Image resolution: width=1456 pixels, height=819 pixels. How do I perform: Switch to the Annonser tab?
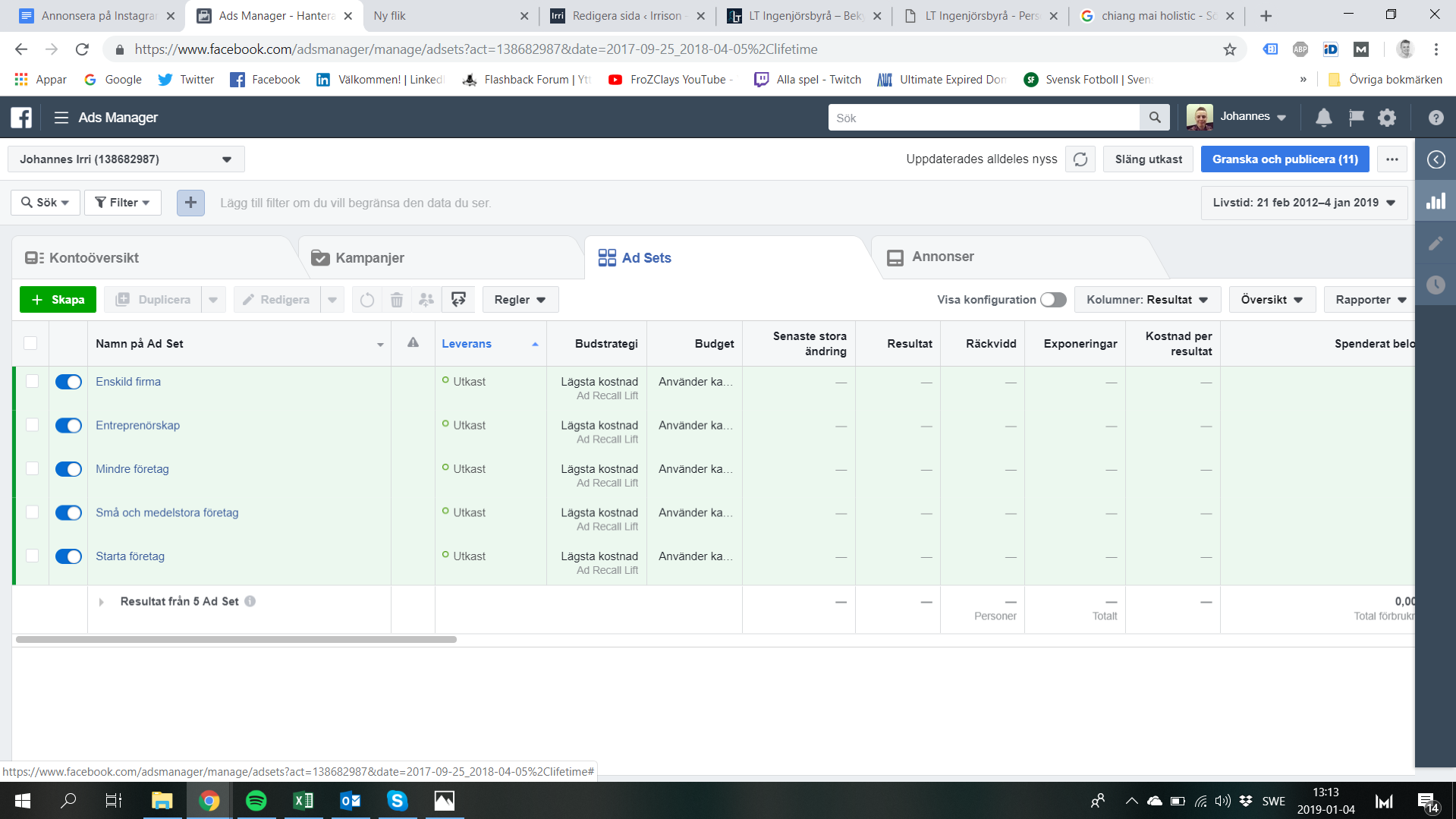pyautogui.click(x=942, y=257)
